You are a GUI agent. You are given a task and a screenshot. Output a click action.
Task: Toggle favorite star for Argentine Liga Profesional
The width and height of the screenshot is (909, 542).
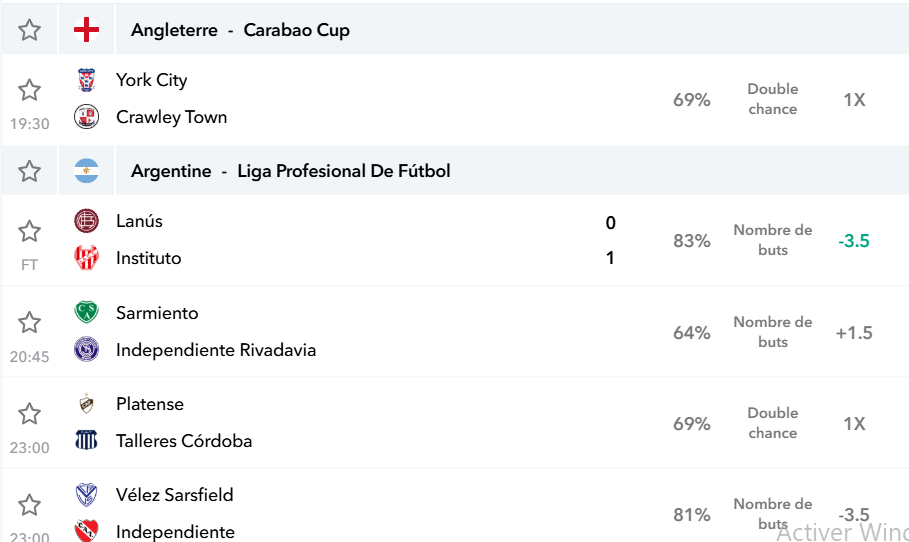click(29, 171)
